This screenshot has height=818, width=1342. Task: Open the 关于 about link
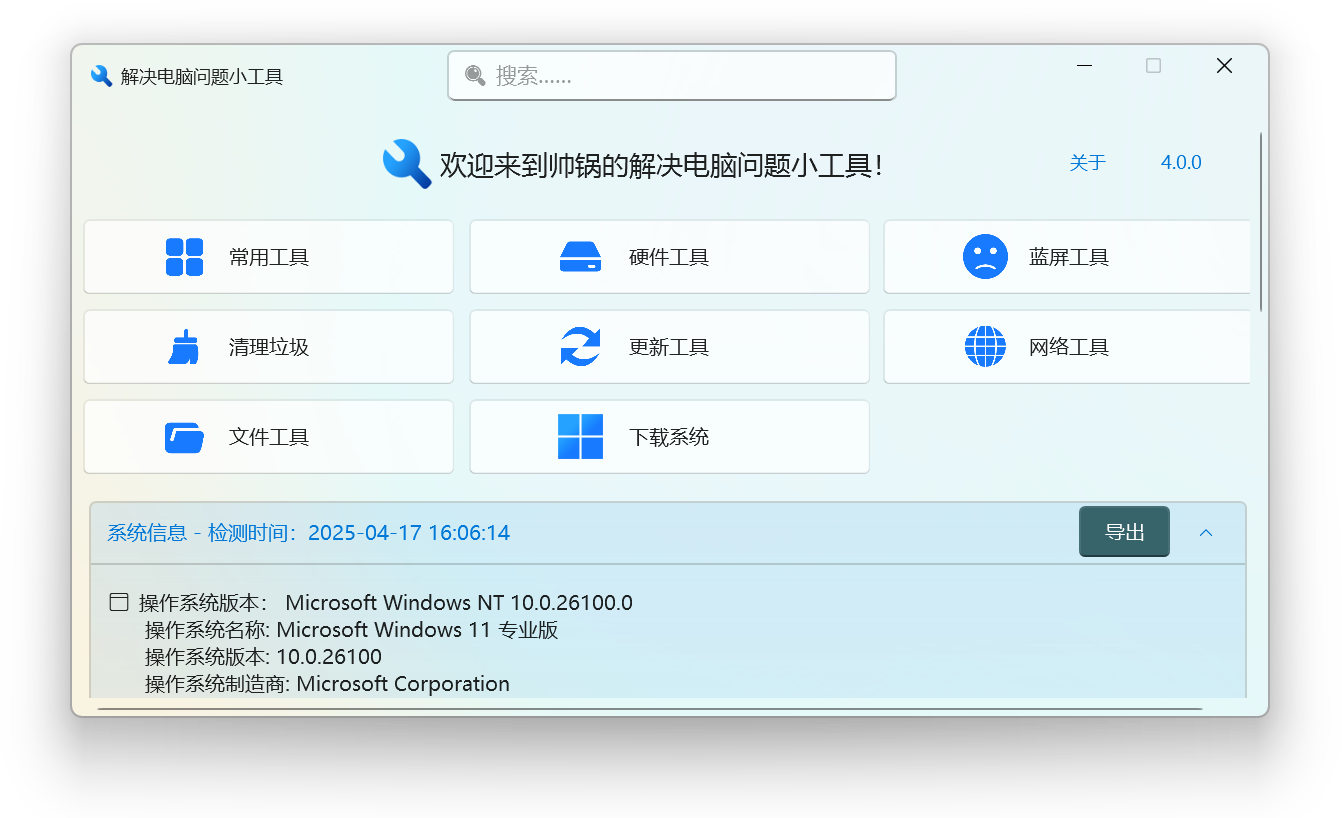pos(1087,162)
